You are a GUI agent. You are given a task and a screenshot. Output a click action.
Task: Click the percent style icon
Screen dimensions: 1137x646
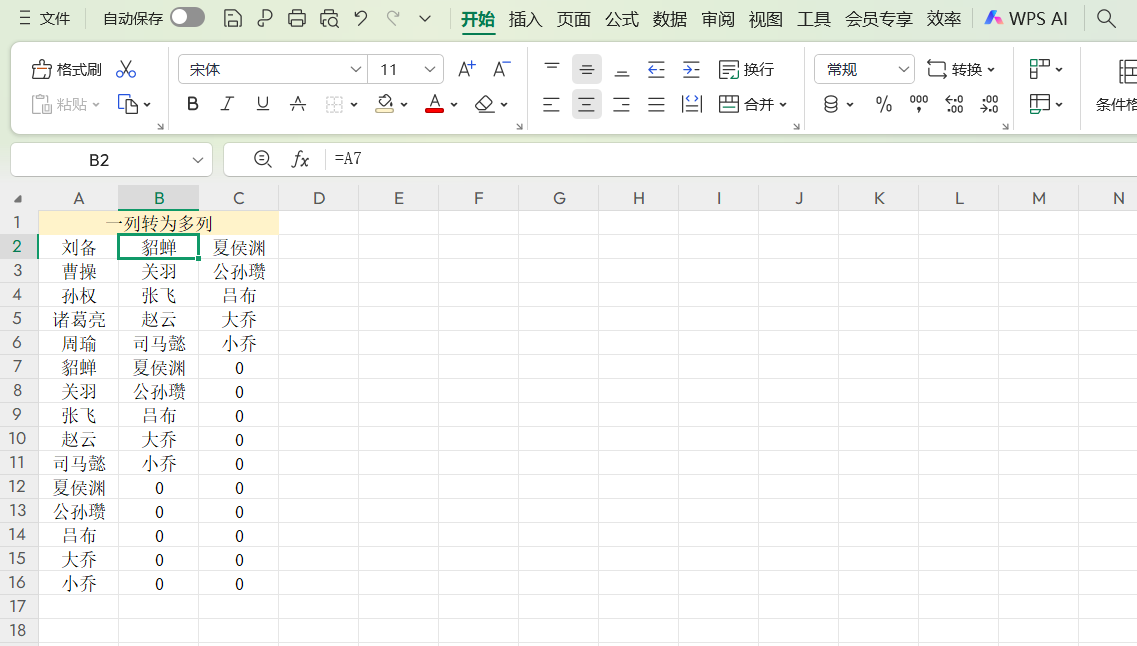883,103
